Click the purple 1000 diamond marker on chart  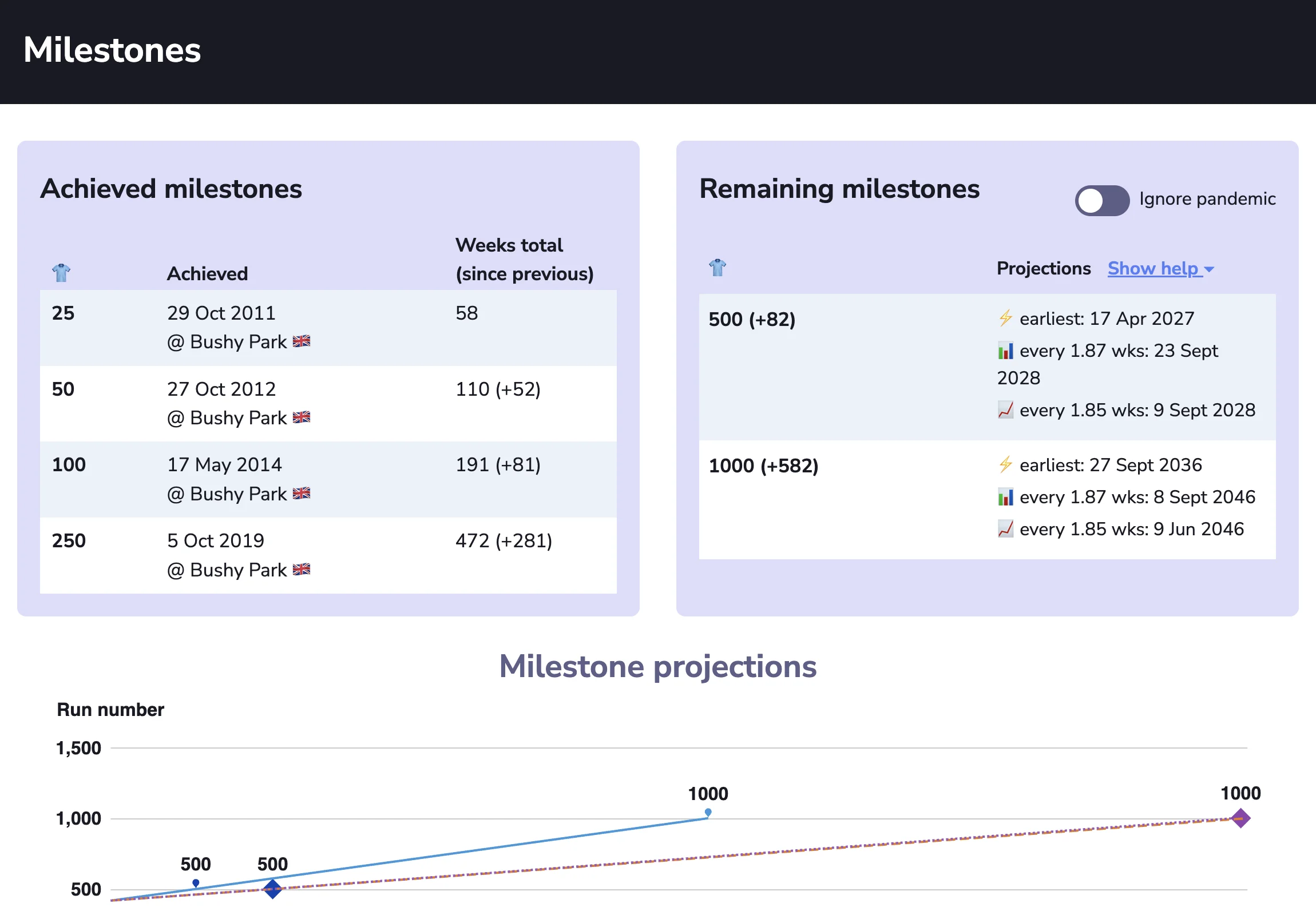pos(1240,818)
